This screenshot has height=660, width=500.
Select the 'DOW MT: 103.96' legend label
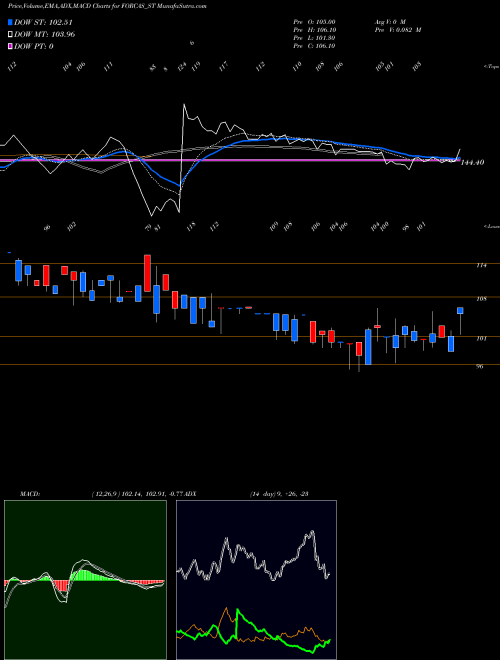pyautogui.click(x=45, y=34)
